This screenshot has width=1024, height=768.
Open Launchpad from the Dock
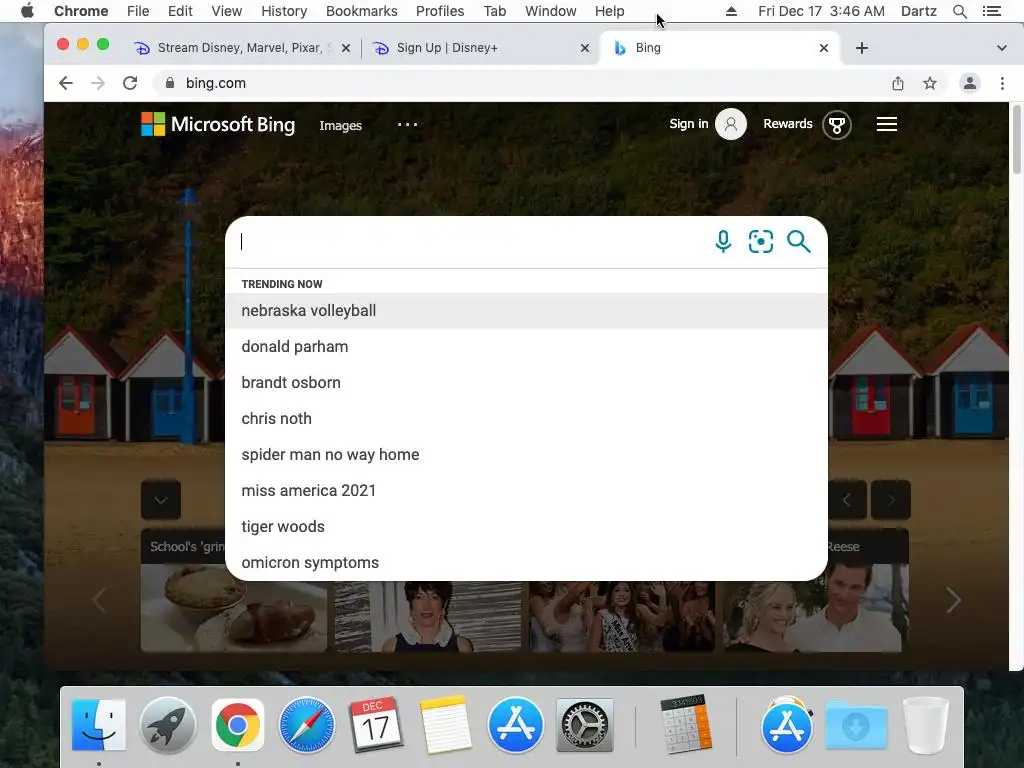point(168,725)
